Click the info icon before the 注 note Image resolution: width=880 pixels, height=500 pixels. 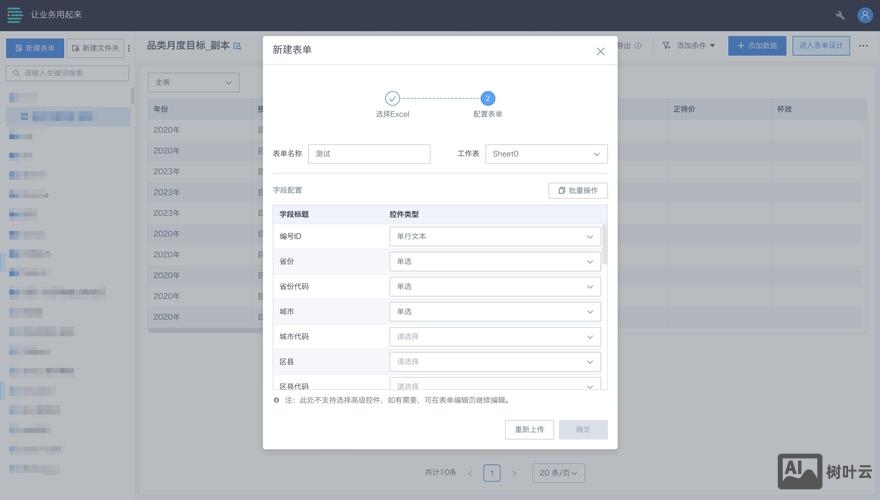coord(276,400)
